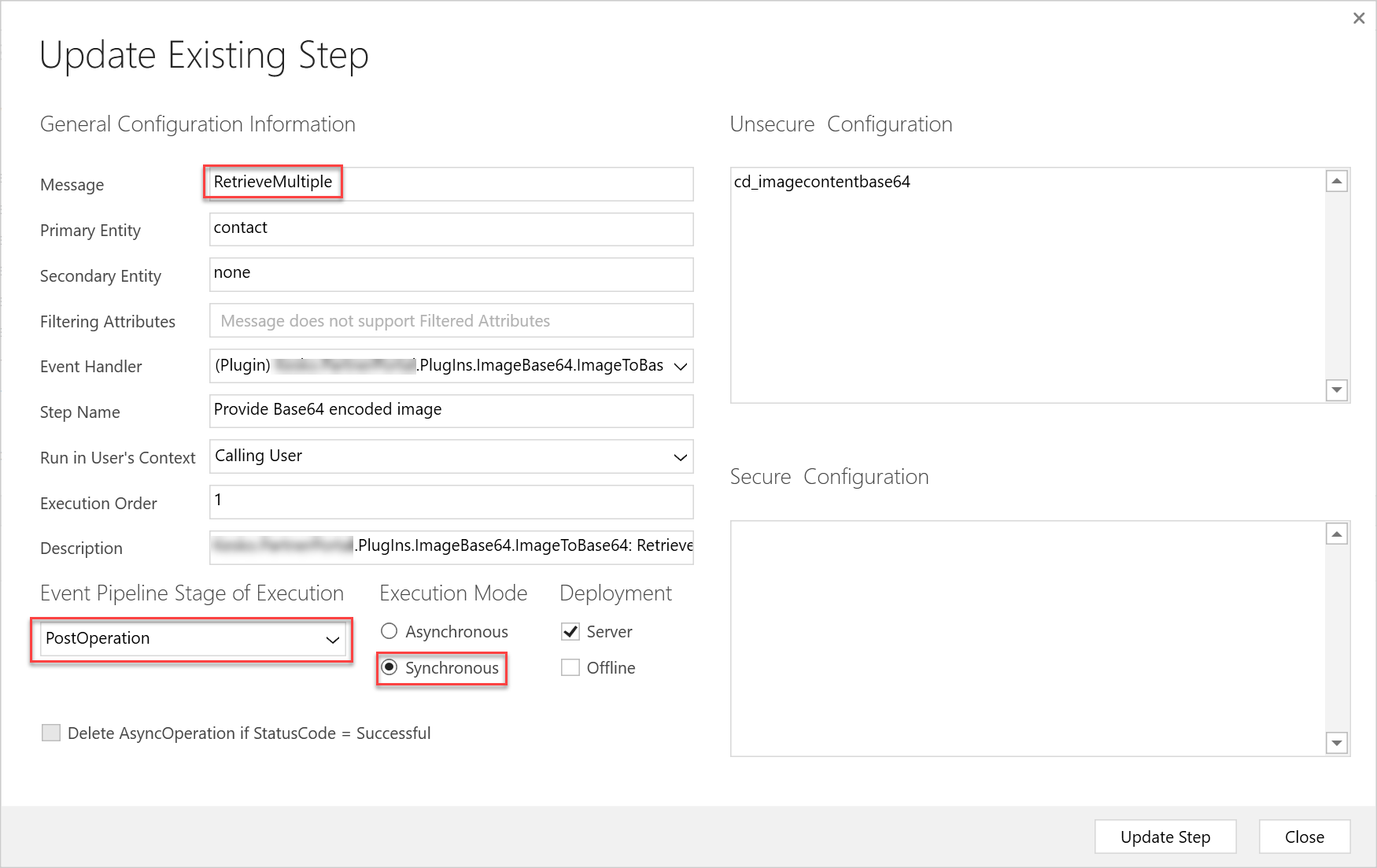Expand the Event Handler plugin dropdown

click(x=680, y=366)
